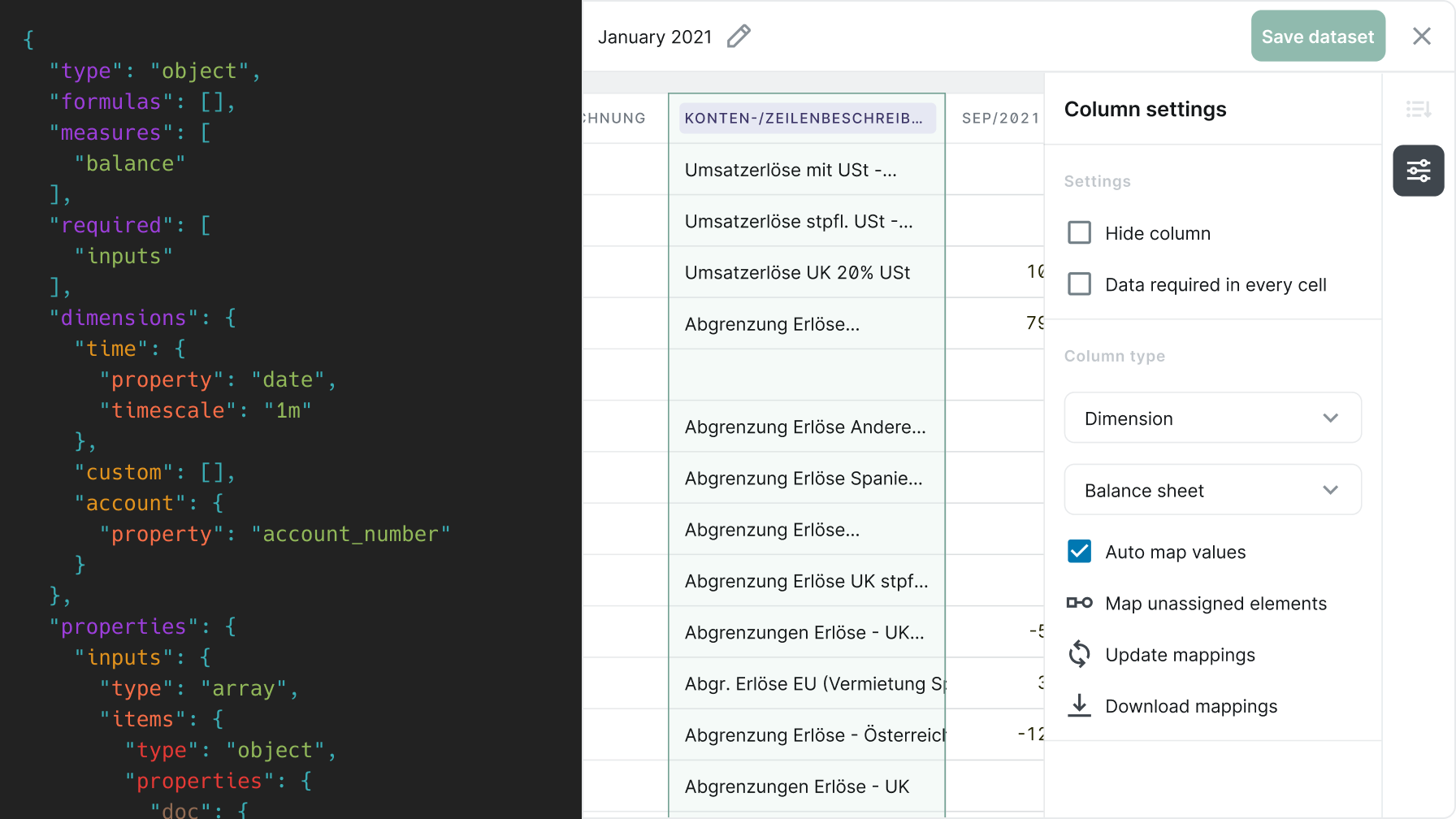The image size is (1456, 819).
Task: Select cell Abgrenzung Erlöse Andere...
Action: 807,427
